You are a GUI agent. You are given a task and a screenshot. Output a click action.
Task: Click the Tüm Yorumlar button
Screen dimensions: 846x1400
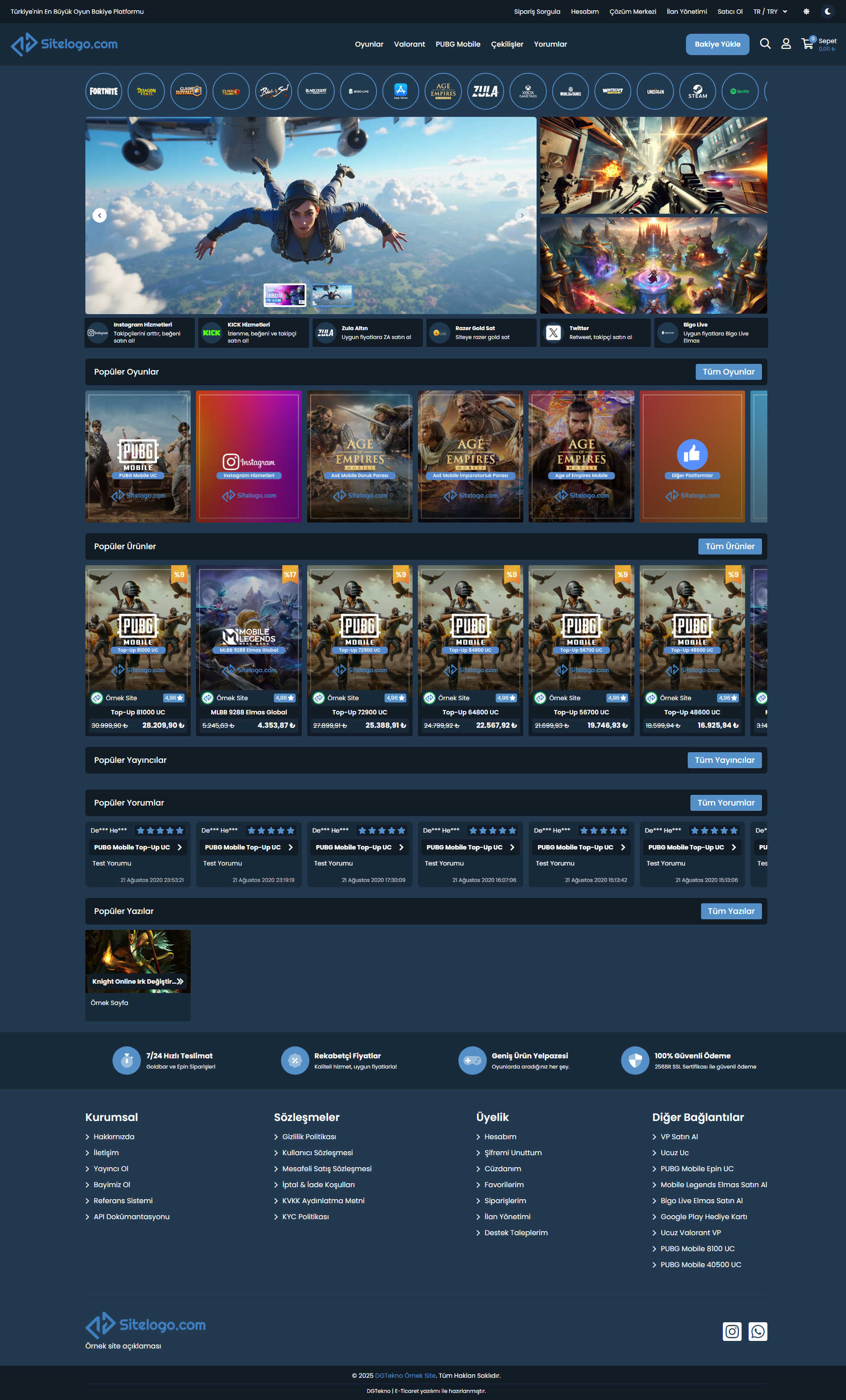tap(726, 802)
